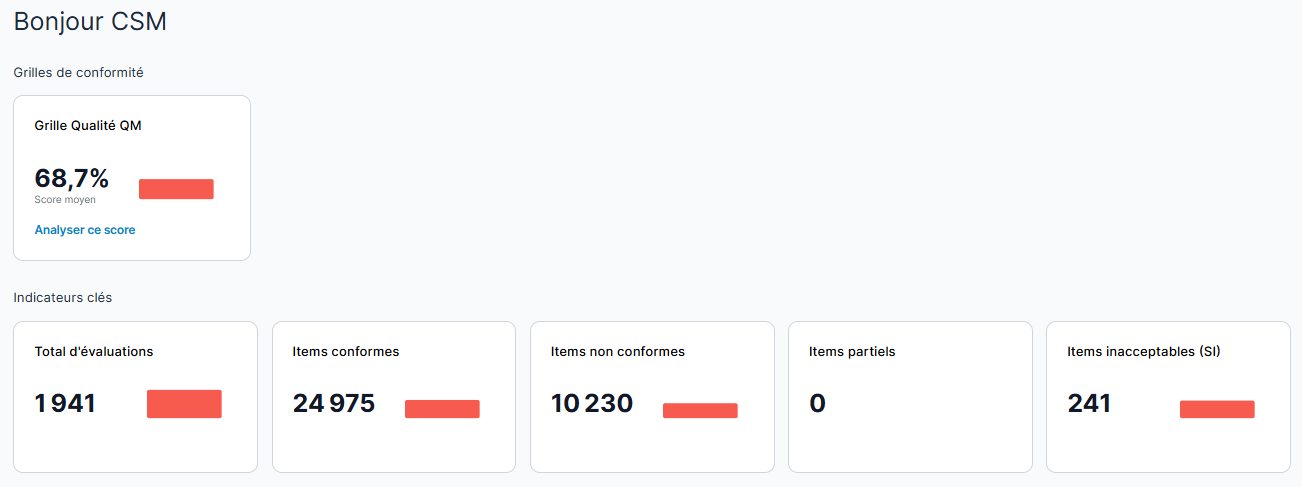Viewport: 1302px width, 487px height.
Task: Open the "Items inacceptables (SI)" card title
Action: click(1144, 352)
